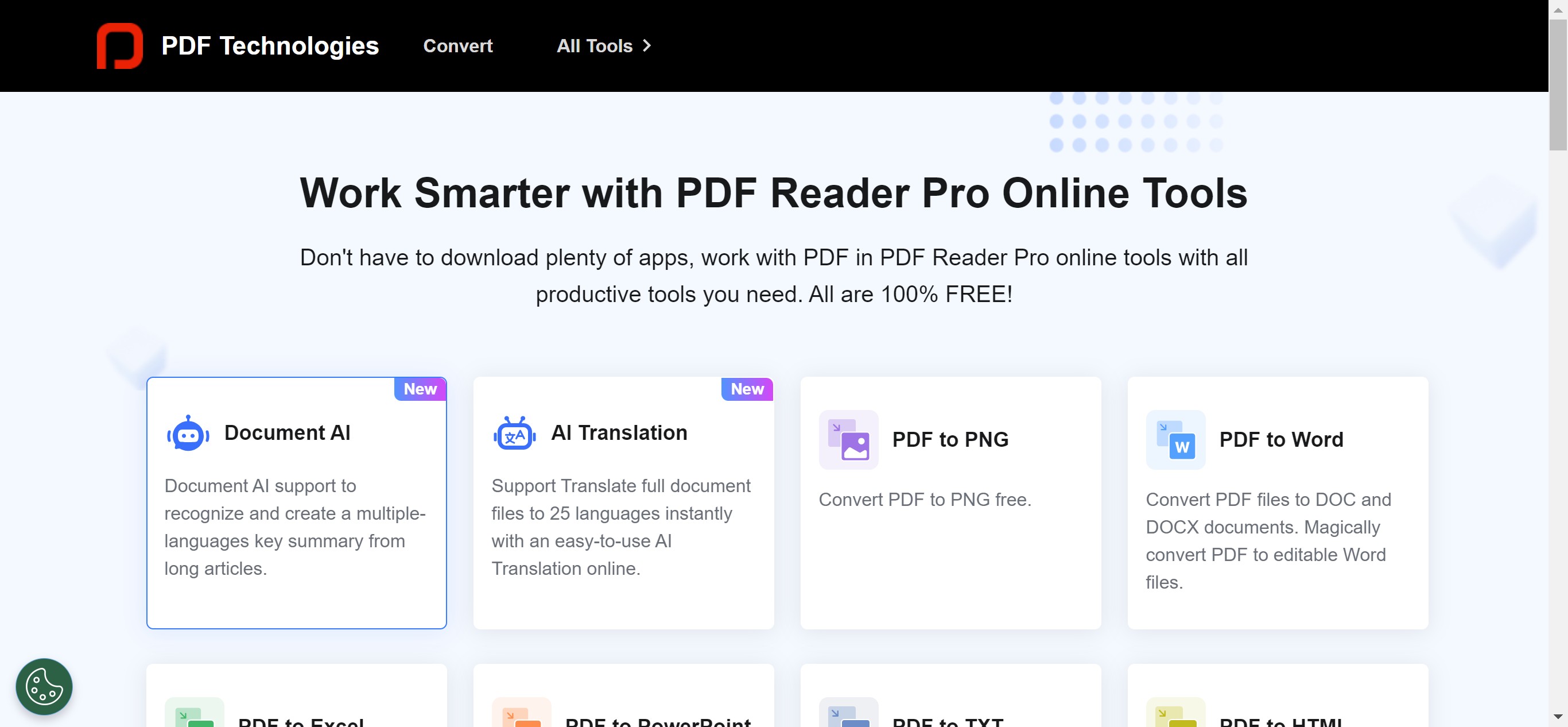Viewport: 1568px width, 727px height.
Task: Expand the All Tools chevron arrow
Action: click(x=646, y=46)
